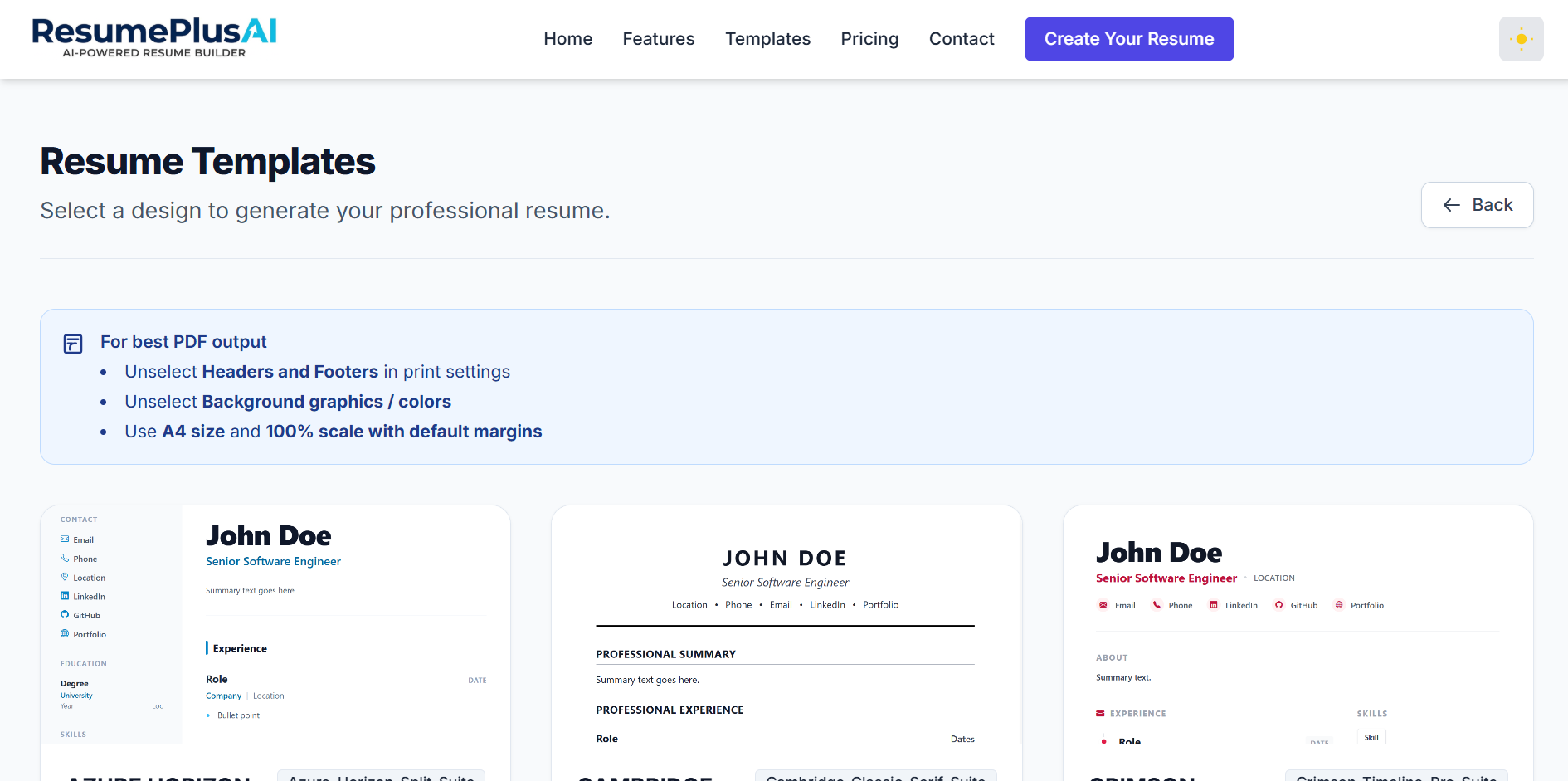Click the ResumePlusAI logo
The height and width of the screenshot is (781, 1568).
point(154,39)
